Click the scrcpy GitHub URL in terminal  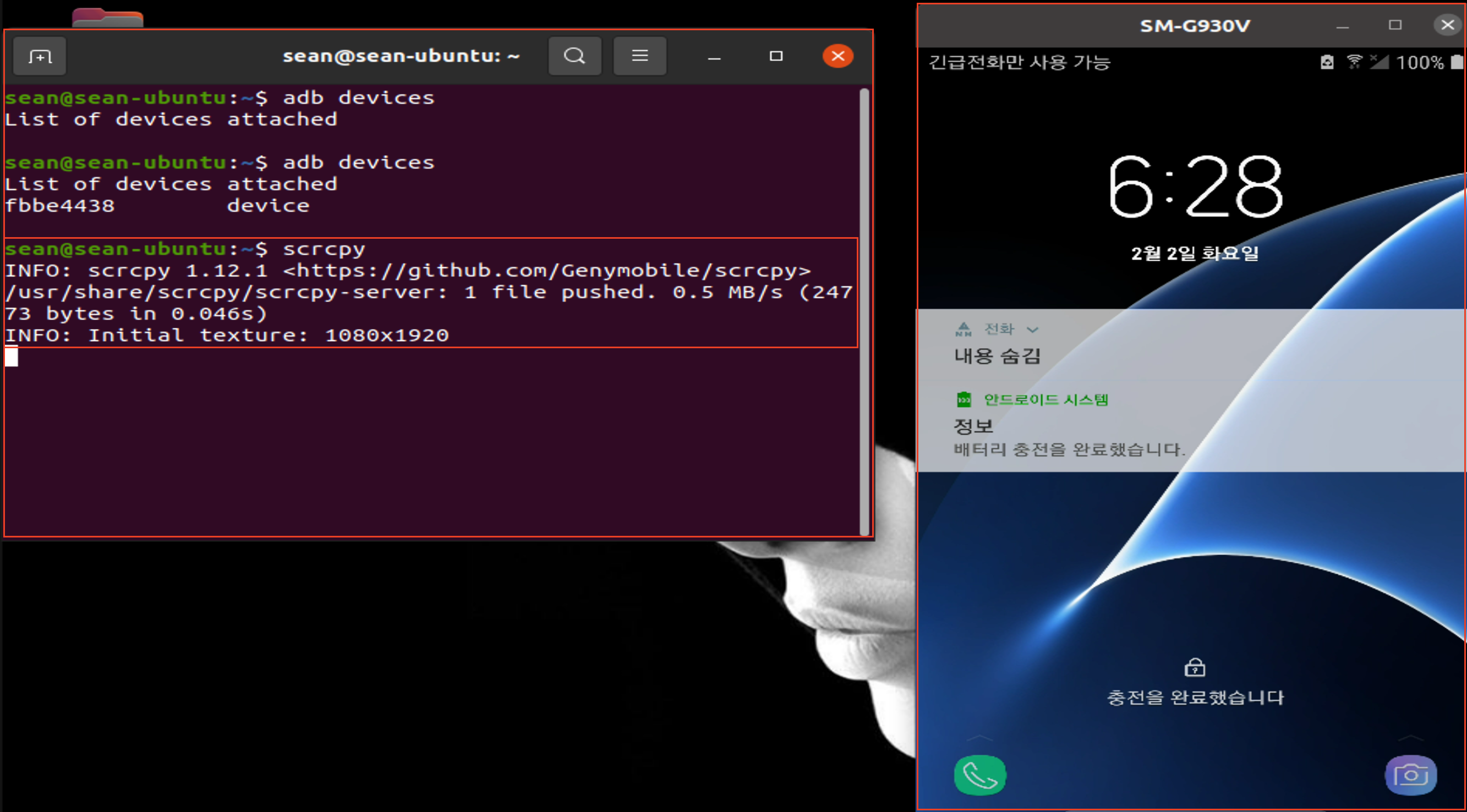coord(547,271)
